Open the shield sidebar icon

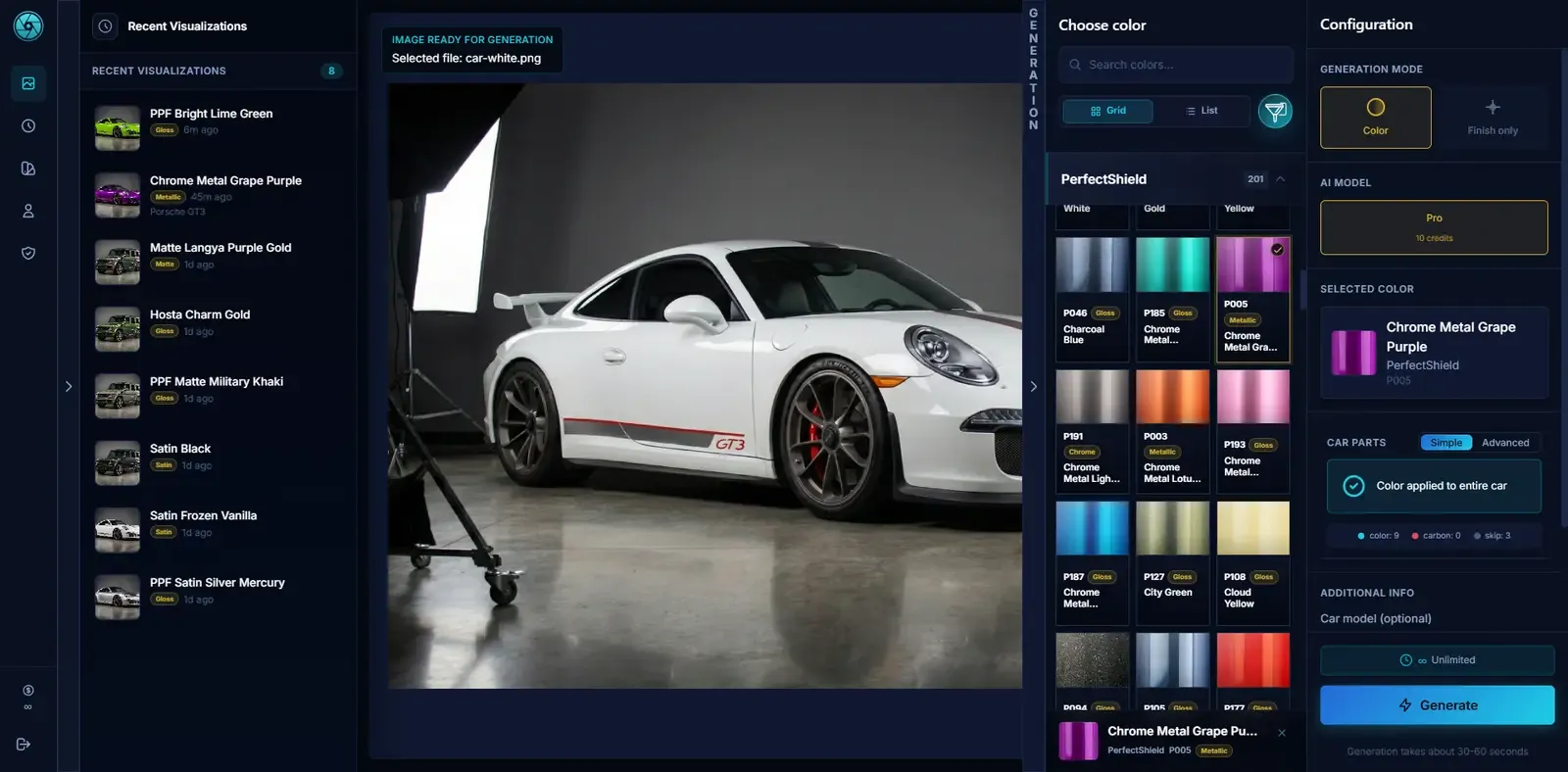pos(28,253)
